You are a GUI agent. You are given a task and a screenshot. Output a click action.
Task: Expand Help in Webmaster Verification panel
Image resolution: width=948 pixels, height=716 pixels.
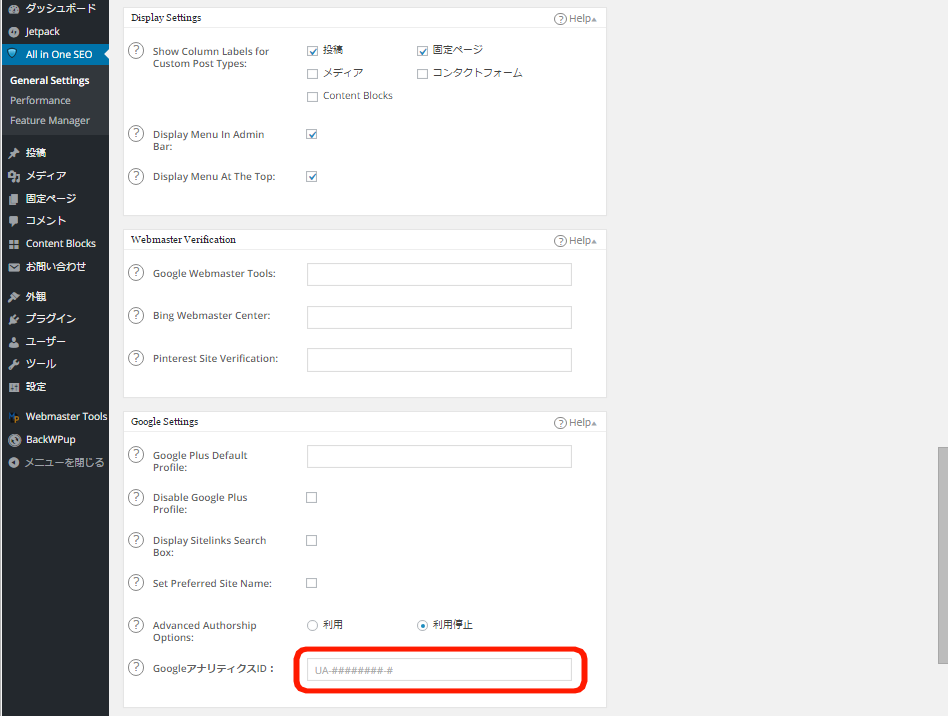coord(575,241)
